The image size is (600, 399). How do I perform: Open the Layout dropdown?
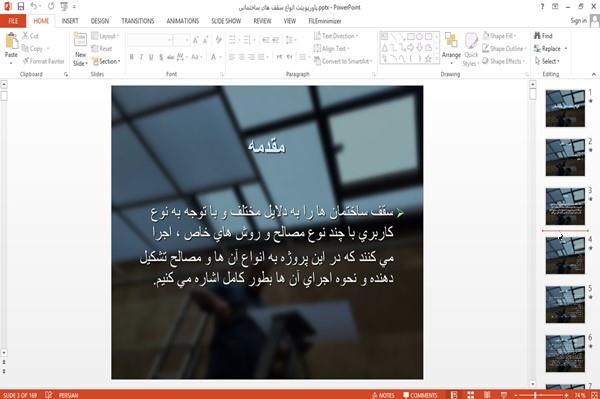(x=105, y=36)
